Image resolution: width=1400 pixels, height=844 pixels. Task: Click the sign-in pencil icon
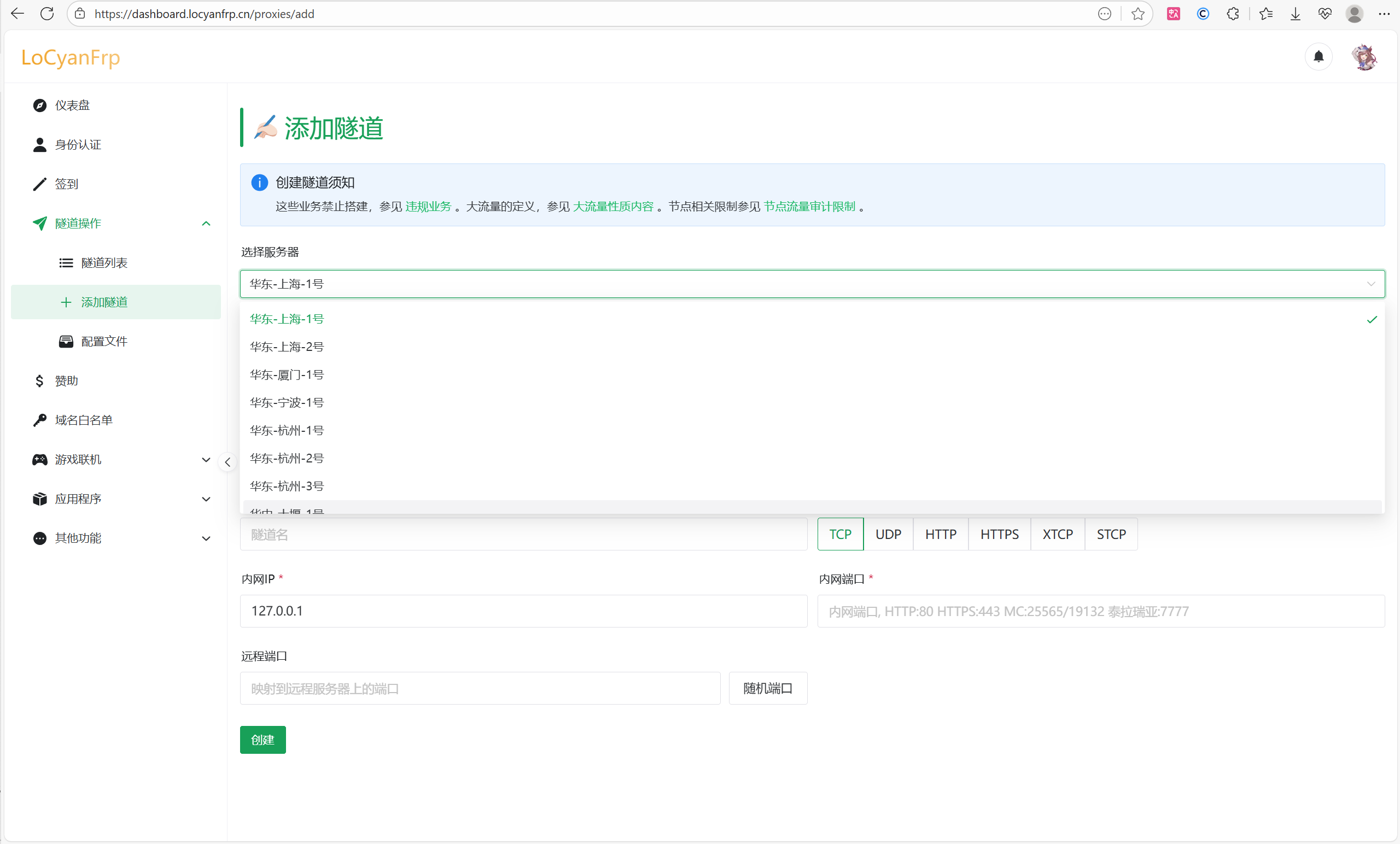(39, 184)
